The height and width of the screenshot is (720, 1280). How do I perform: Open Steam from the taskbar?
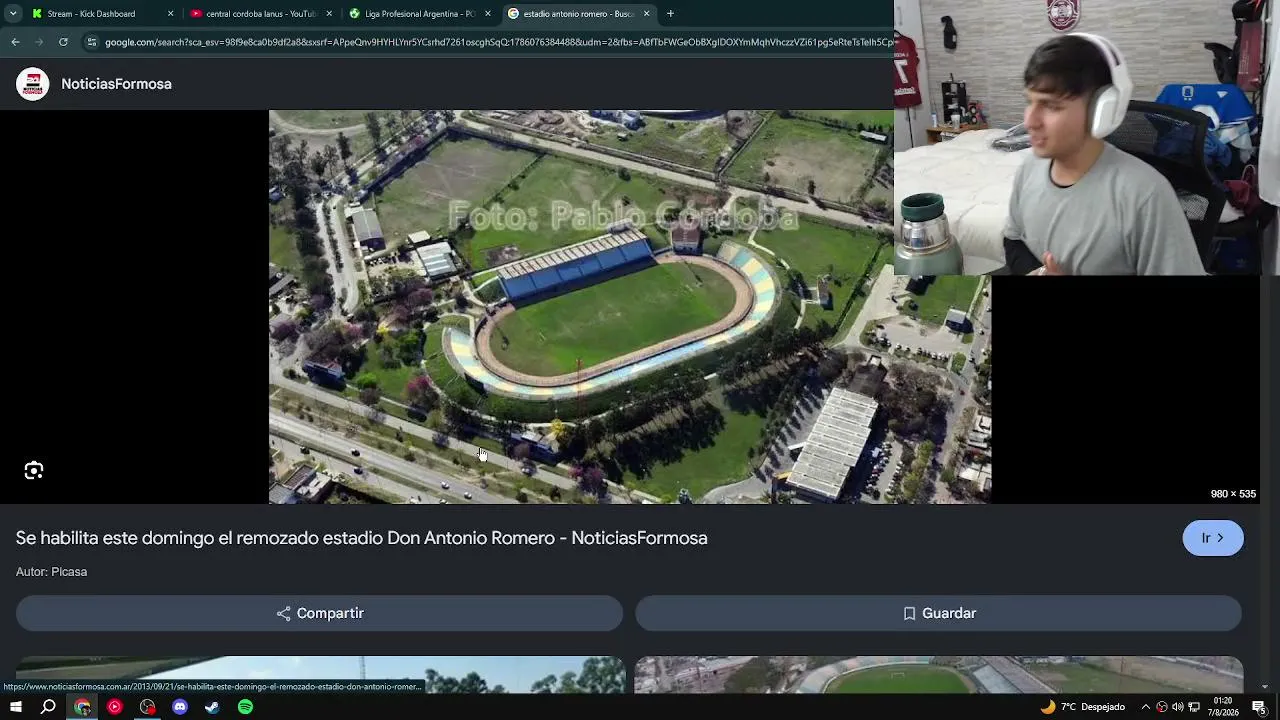tap(212, 707)
